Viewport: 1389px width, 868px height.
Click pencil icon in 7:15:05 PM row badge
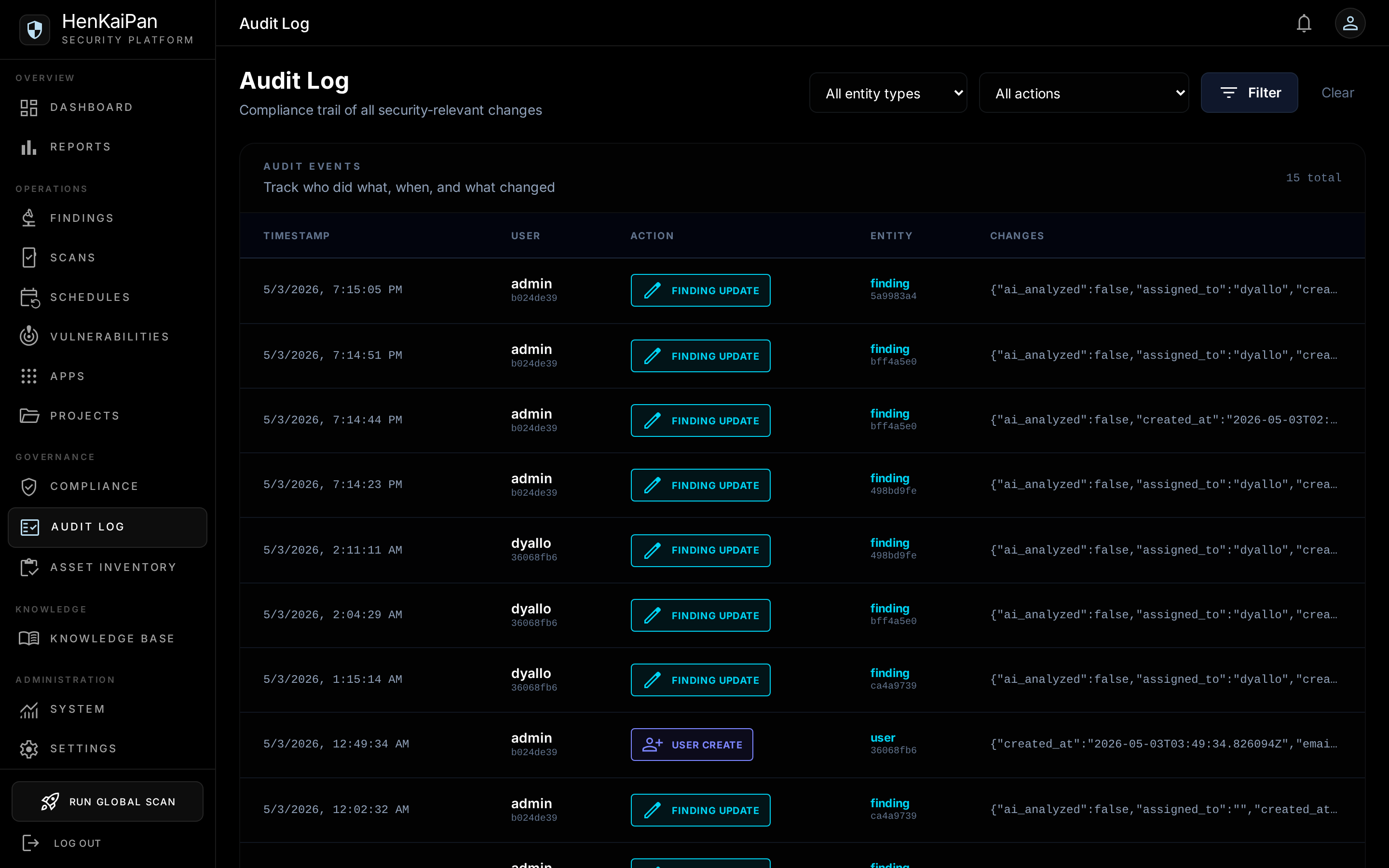tap(653, 290)
